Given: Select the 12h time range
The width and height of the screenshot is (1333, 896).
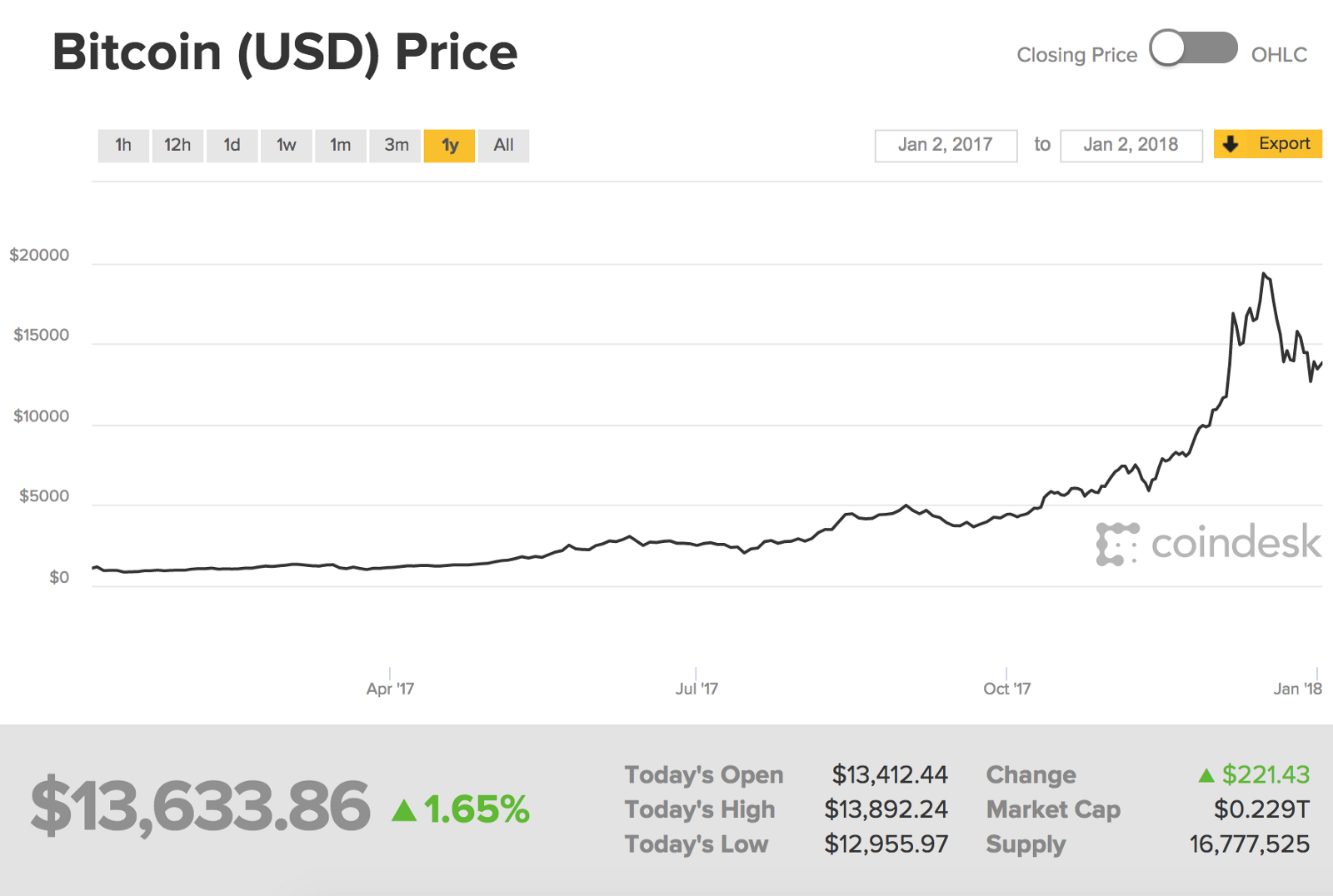Looking at the screenshot, I should pos(177,146).
